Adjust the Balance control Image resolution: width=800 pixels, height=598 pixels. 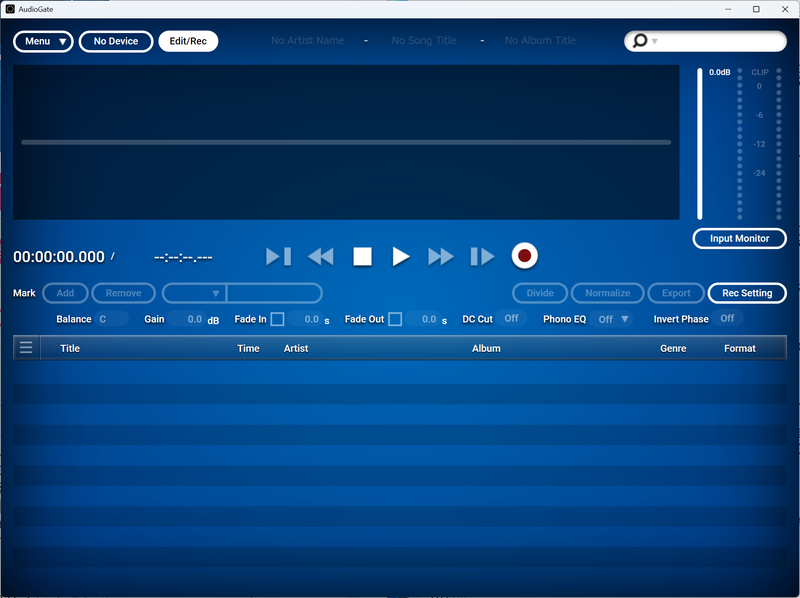coord(110,318)
